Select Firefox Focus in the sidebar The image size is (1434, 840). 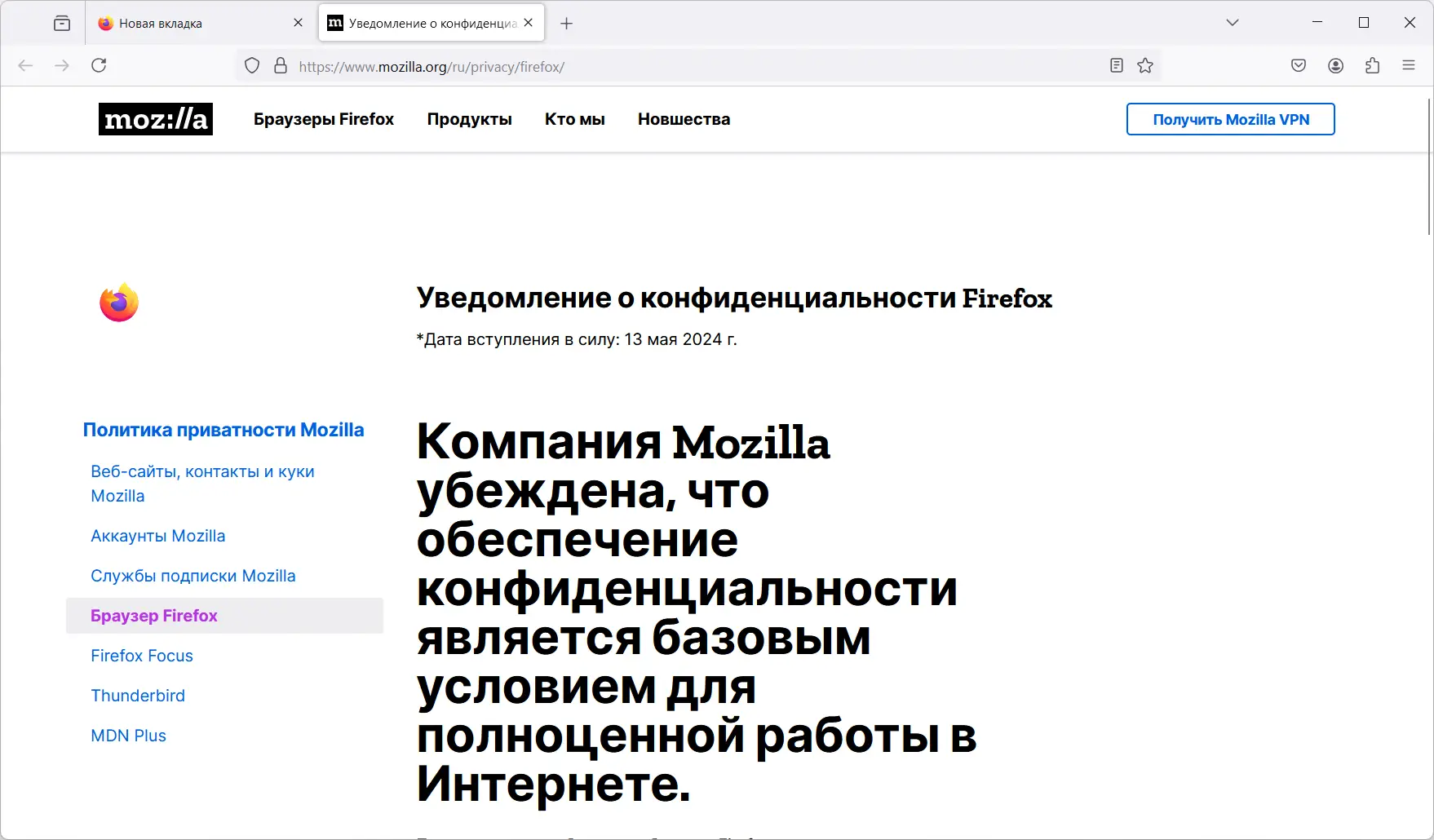point(141,655)
